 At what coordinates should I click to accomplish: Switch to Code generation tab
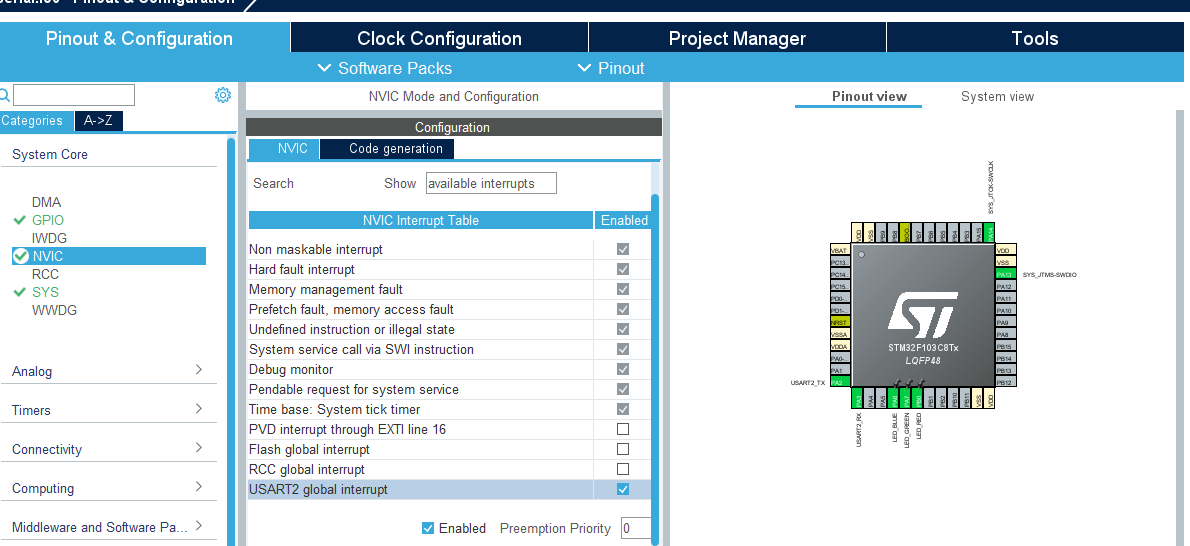[388, 149]
